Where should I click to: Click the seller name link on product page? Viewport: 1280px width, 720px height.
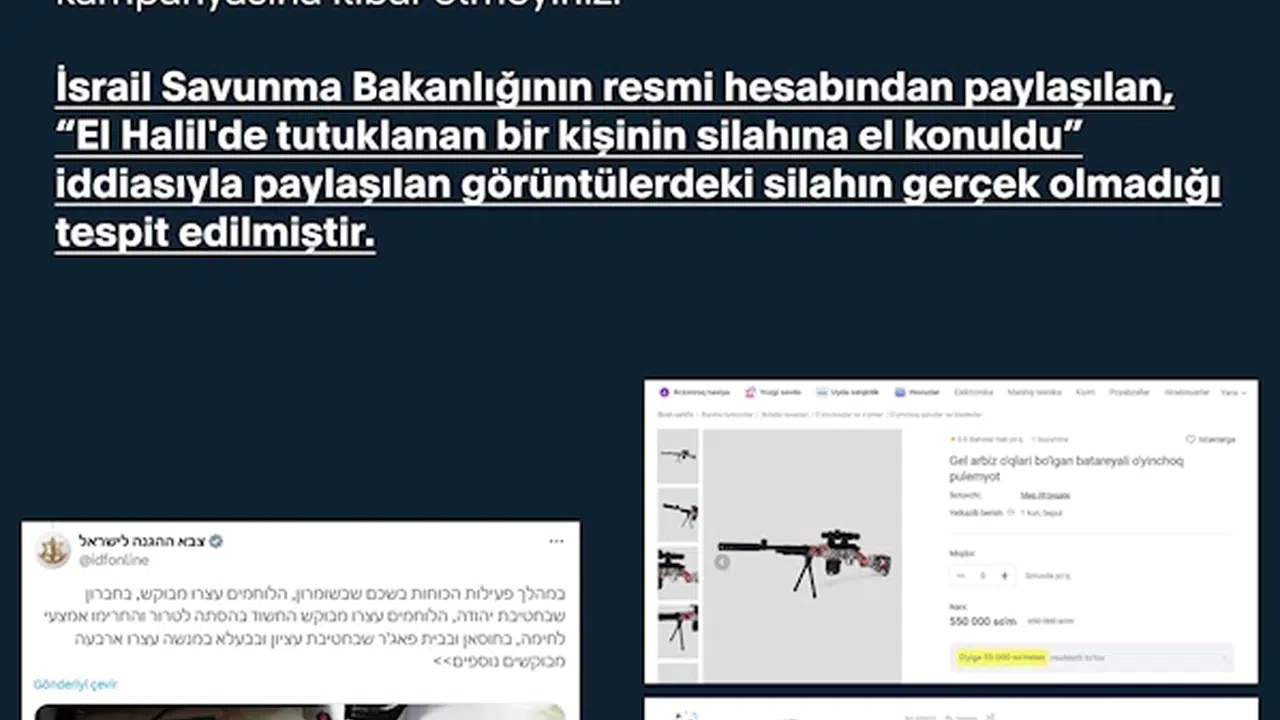[x=1030, y=495]
